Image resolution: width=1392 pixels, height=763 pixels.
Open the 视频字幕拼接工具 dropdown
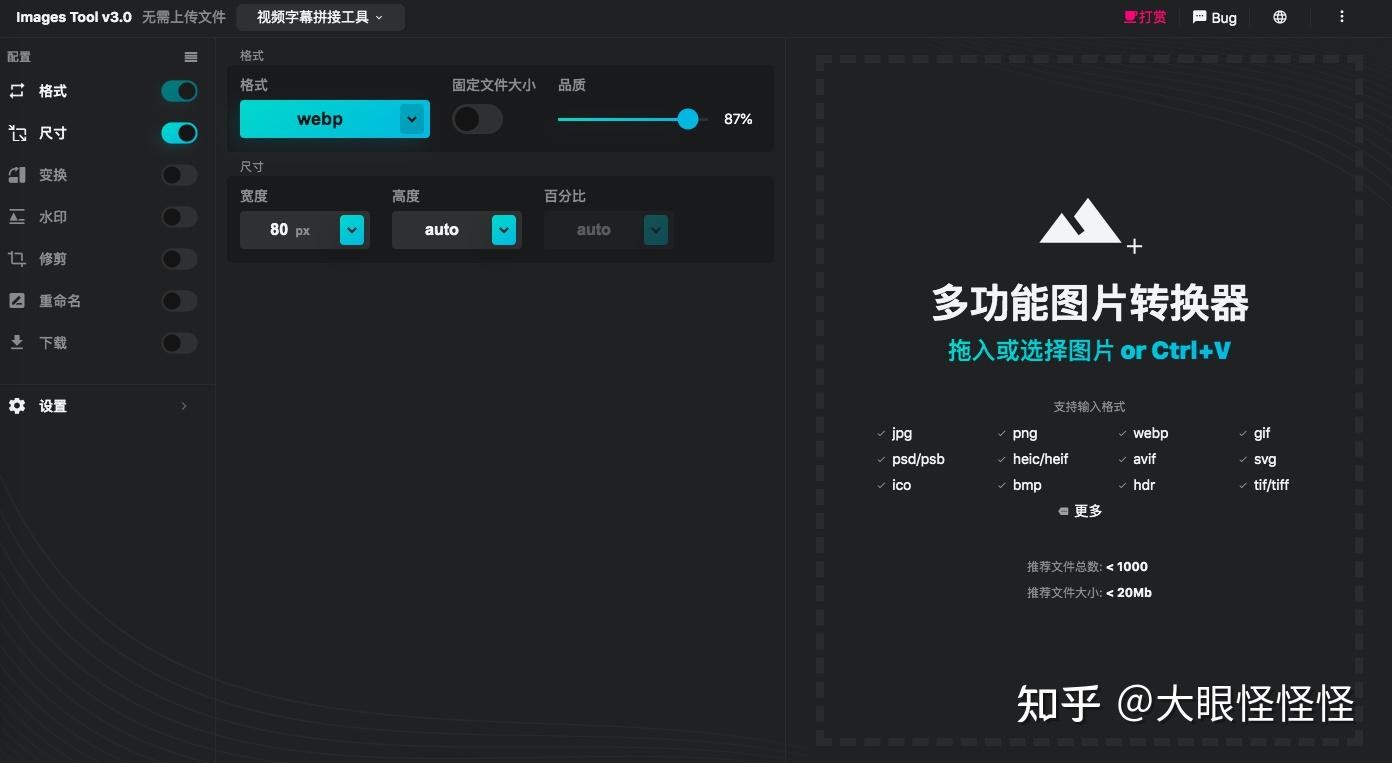click(320, 17)
